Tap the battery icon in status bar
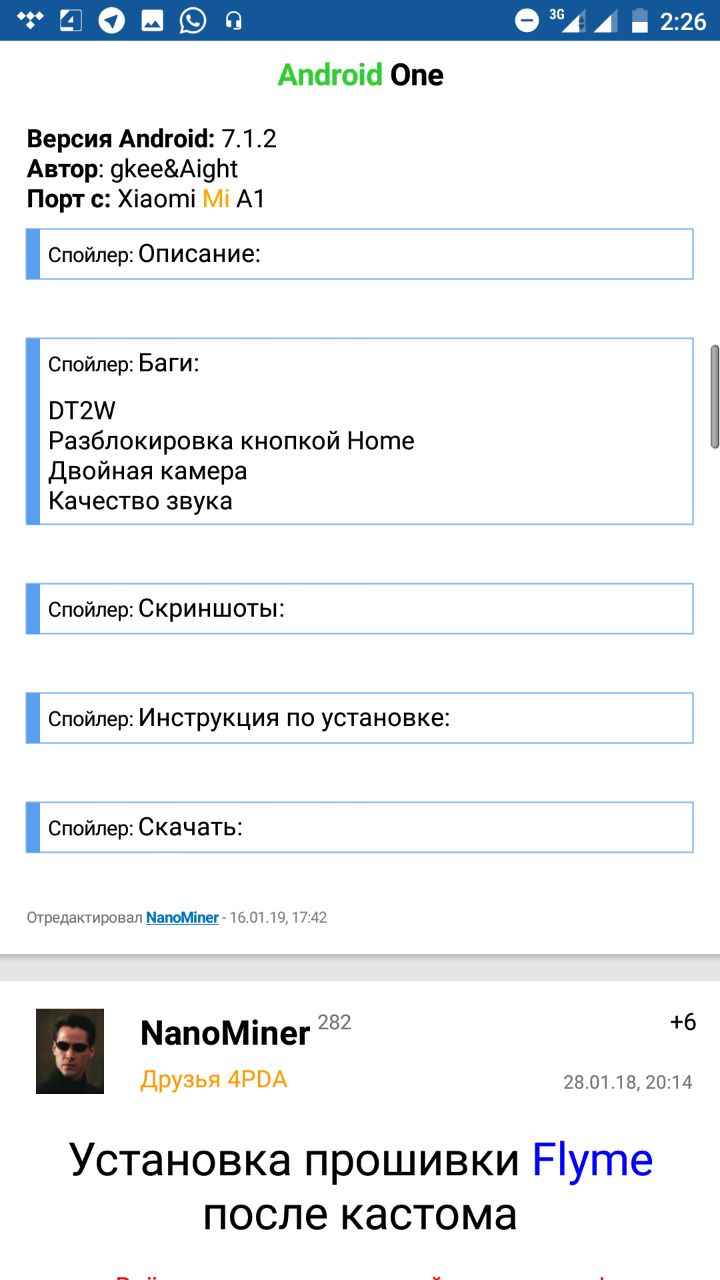The image size is (720, 1280). tap(639, 20)
